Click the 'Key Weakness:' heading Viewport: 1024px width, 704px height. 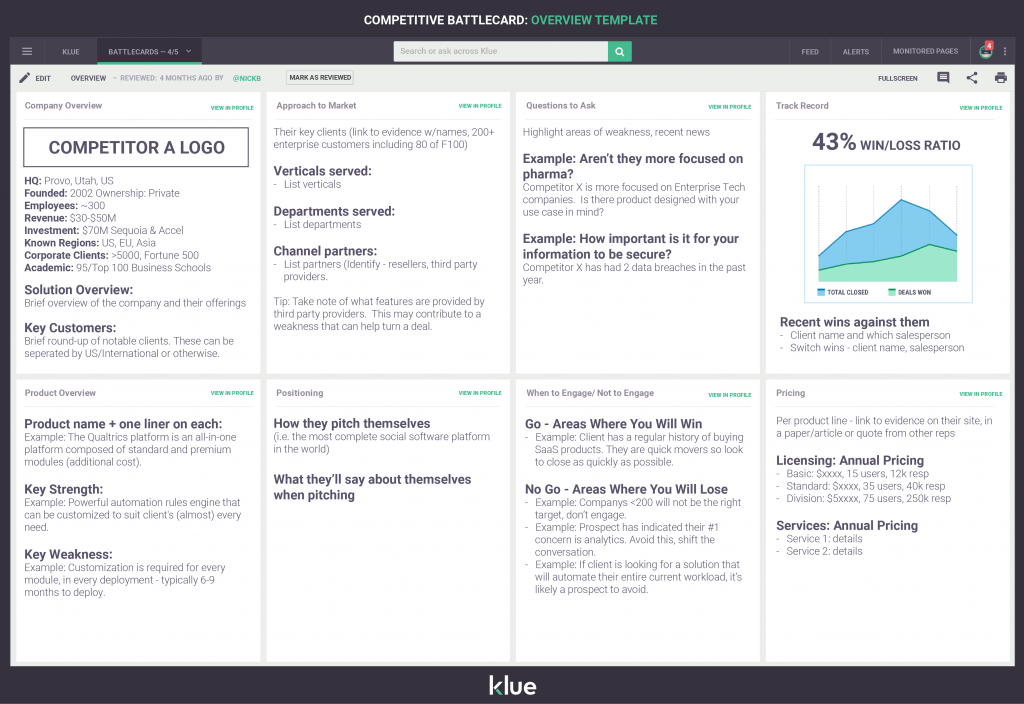coord(69,554)
